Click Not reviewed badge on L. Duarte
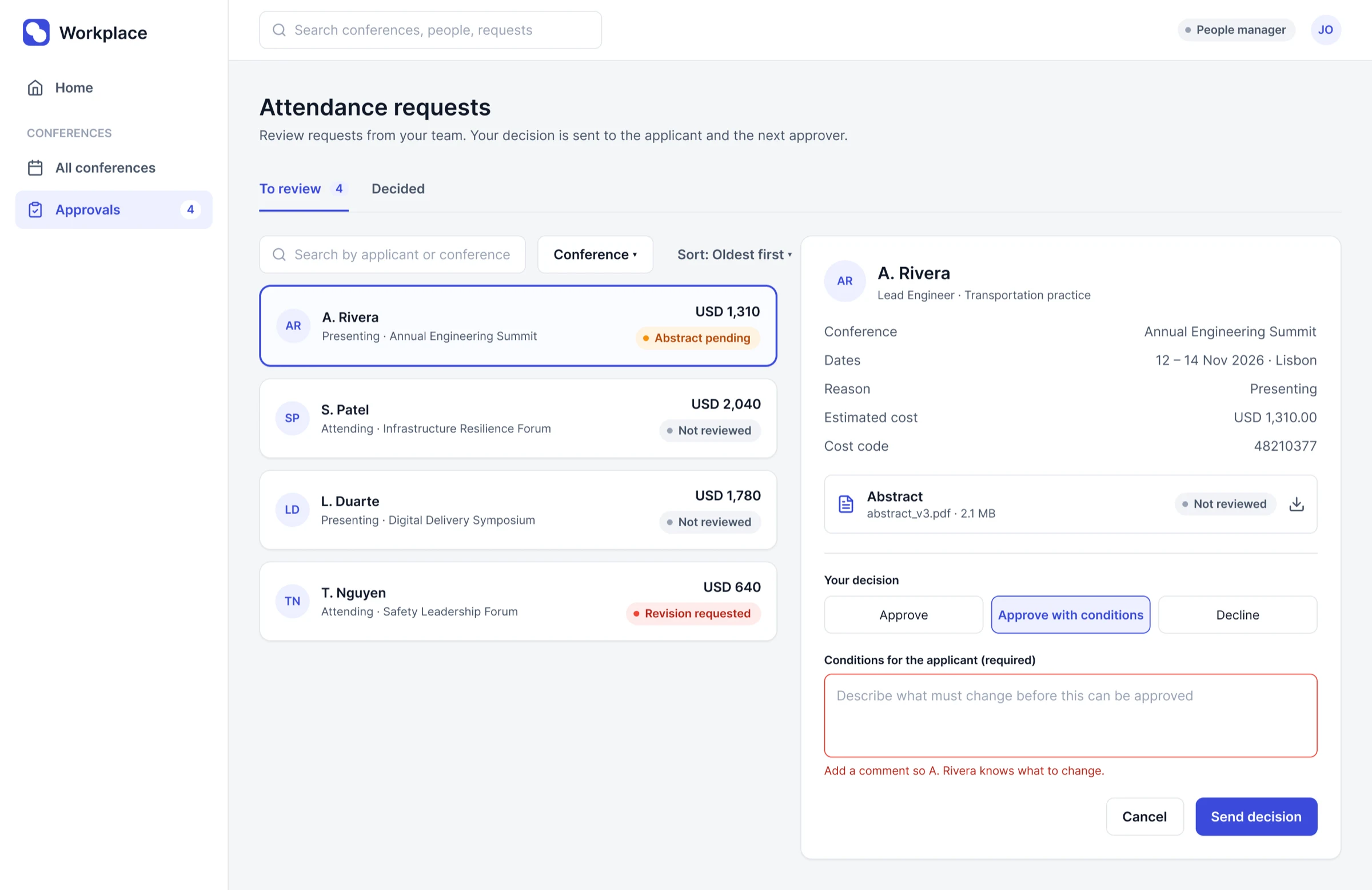 tap(709, 522)
